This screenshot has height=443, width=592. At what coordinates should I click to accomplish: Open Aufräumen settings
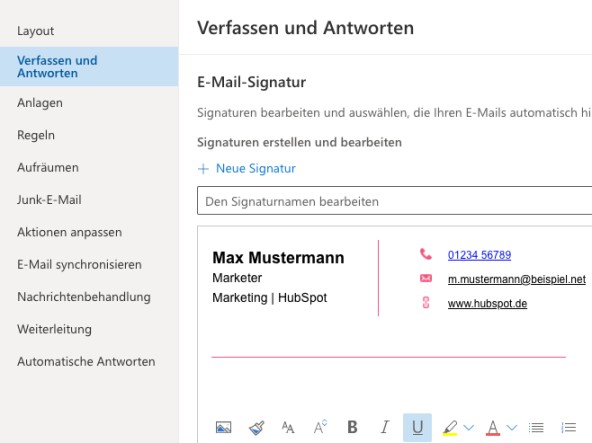coord(48,167)
